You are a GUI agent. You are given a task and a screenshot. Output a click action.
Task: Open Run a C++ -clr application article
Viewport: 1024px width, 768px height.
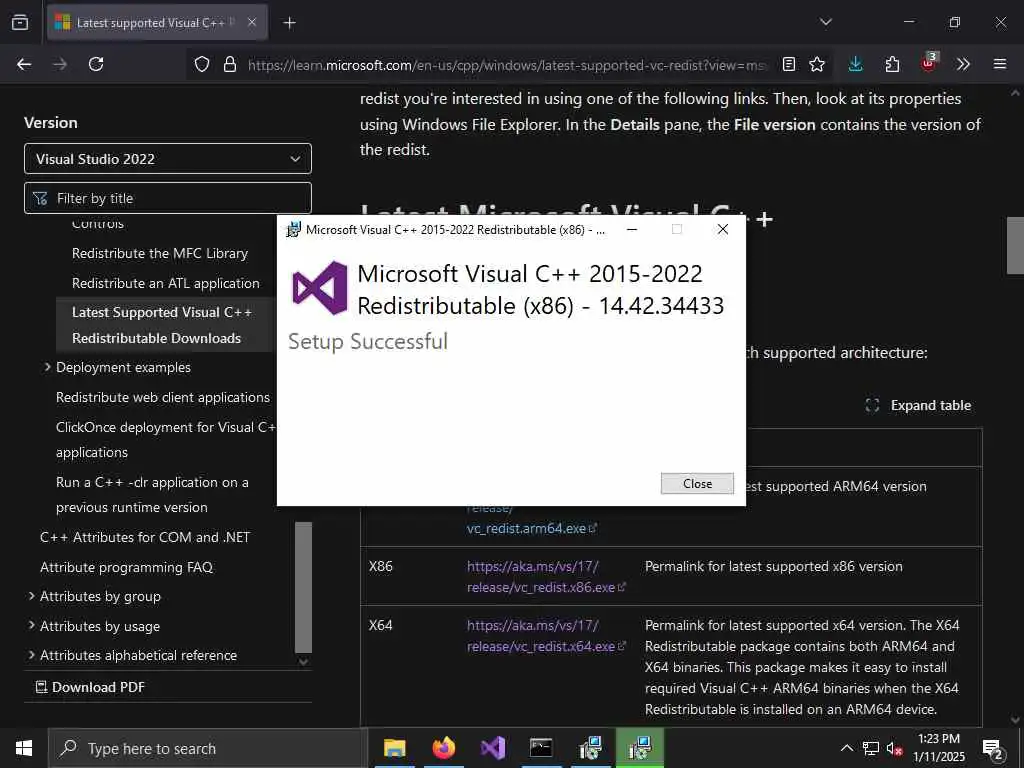click(152, 494)
